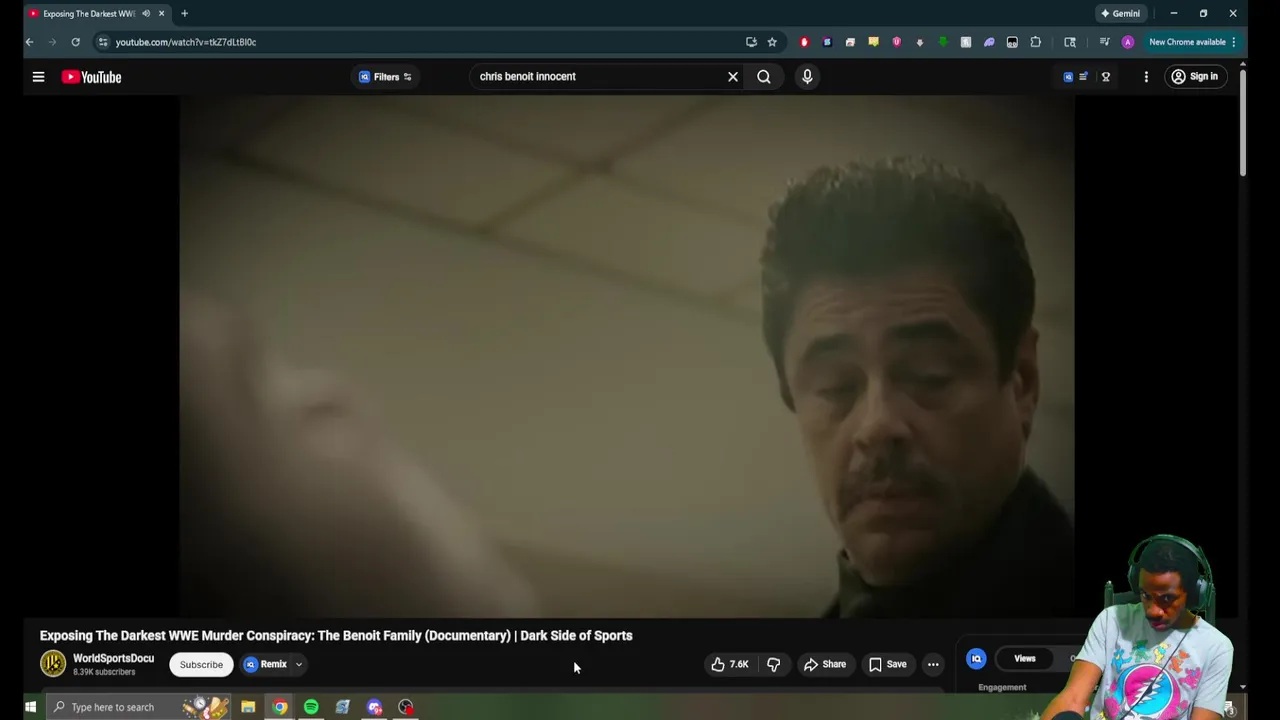Viewport: 1280px width, 720px height.
Task: Open the Filters option near search
Action: [x=385, y=77]
